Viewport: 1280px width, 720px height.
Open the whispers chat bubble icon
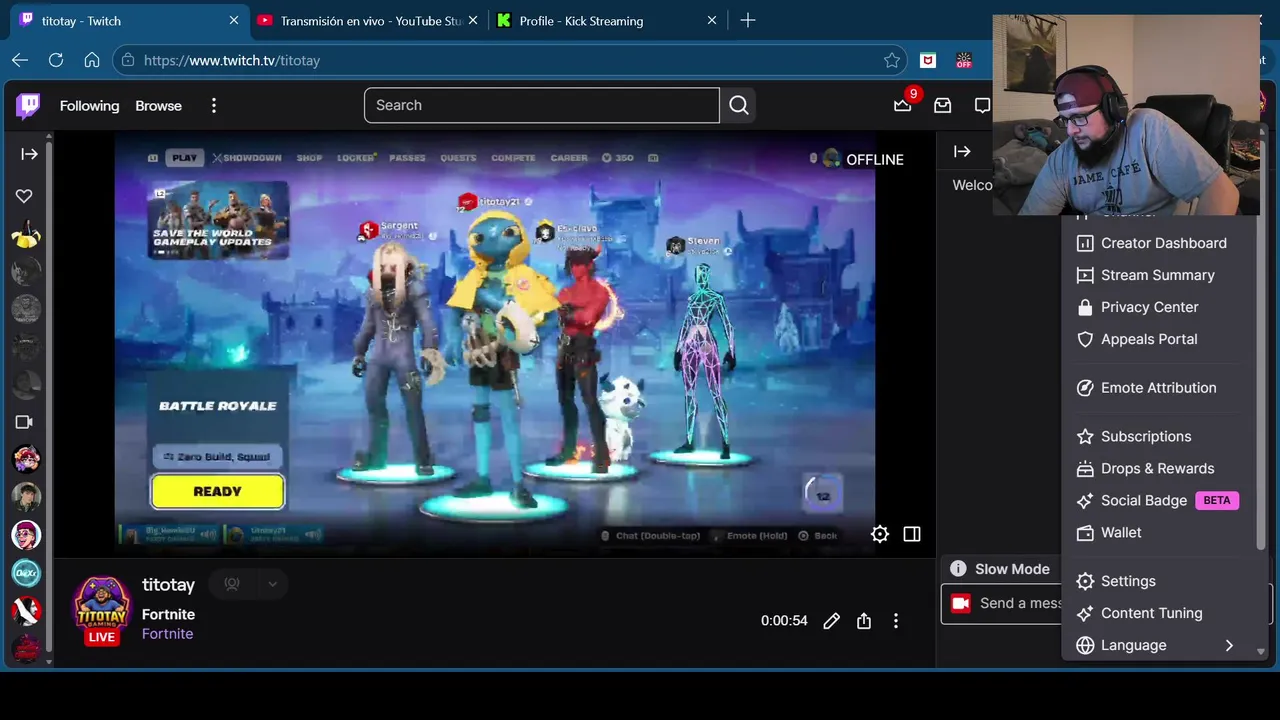coord(982,105)
